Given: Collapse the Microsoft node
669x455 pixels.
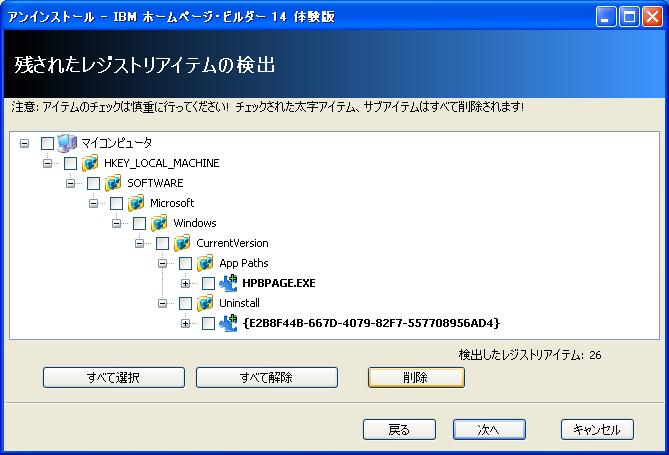Looking at the screenshot, I should coord(93,204).
